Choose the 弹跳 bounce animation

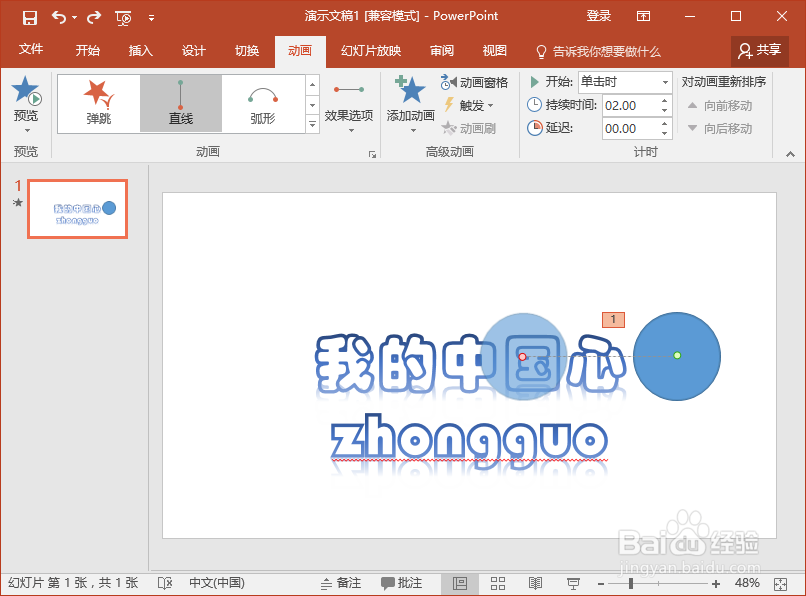pyautogui.click(x=99, y=103)
